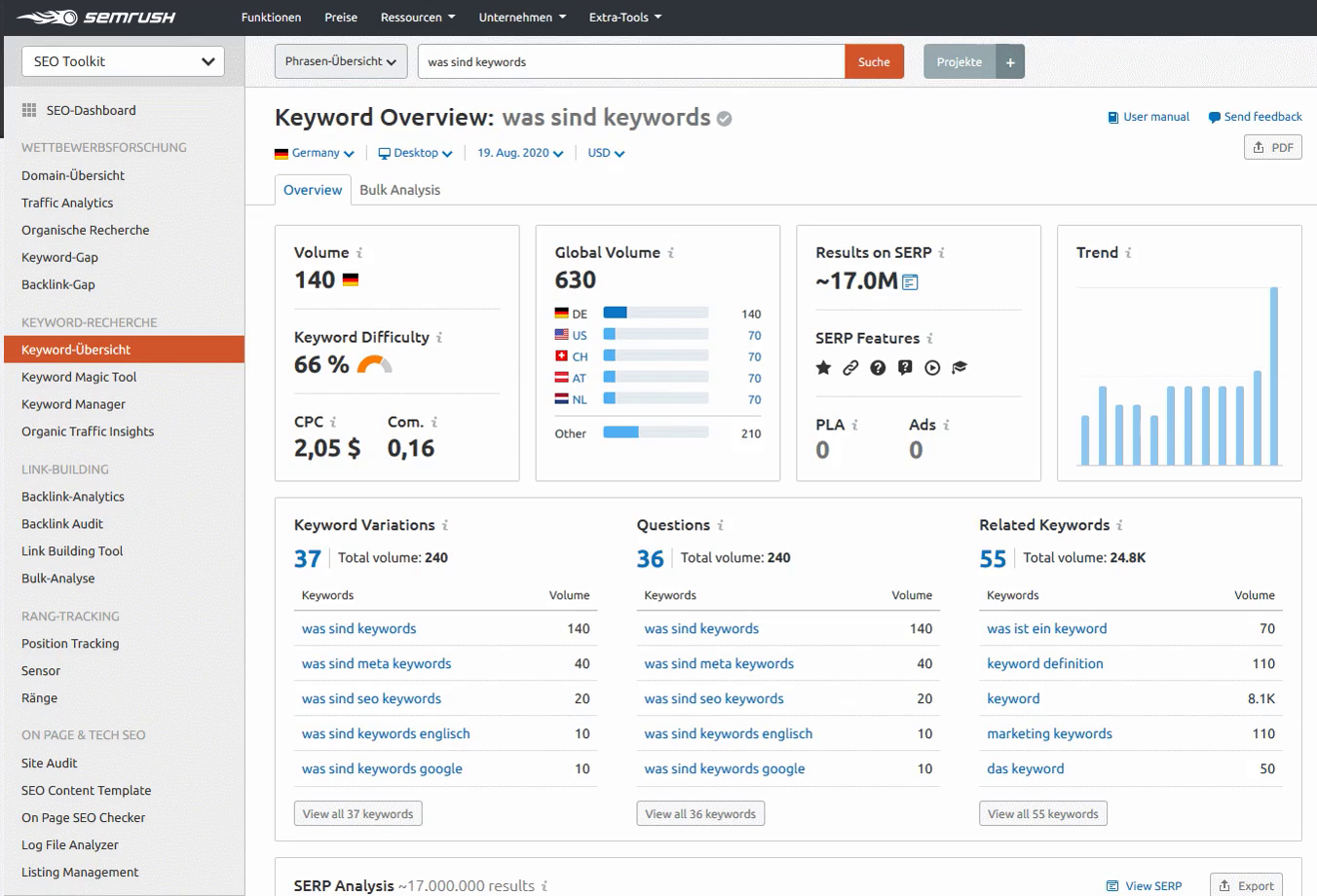Open 'keyword definition' related keyword link
This screenshot has height=896, width=1317.
[1045, 663]
